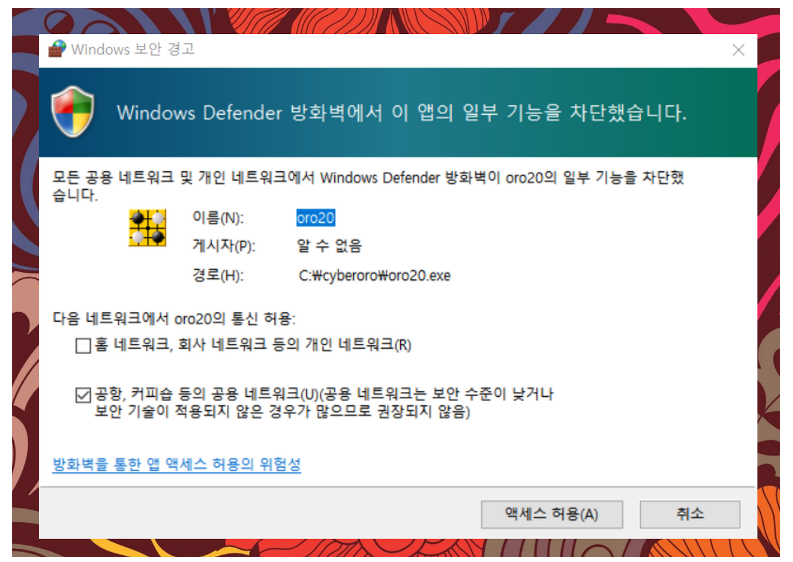
Task: Enable private network checkbox for home/work networks
Action: pos(83,346)
